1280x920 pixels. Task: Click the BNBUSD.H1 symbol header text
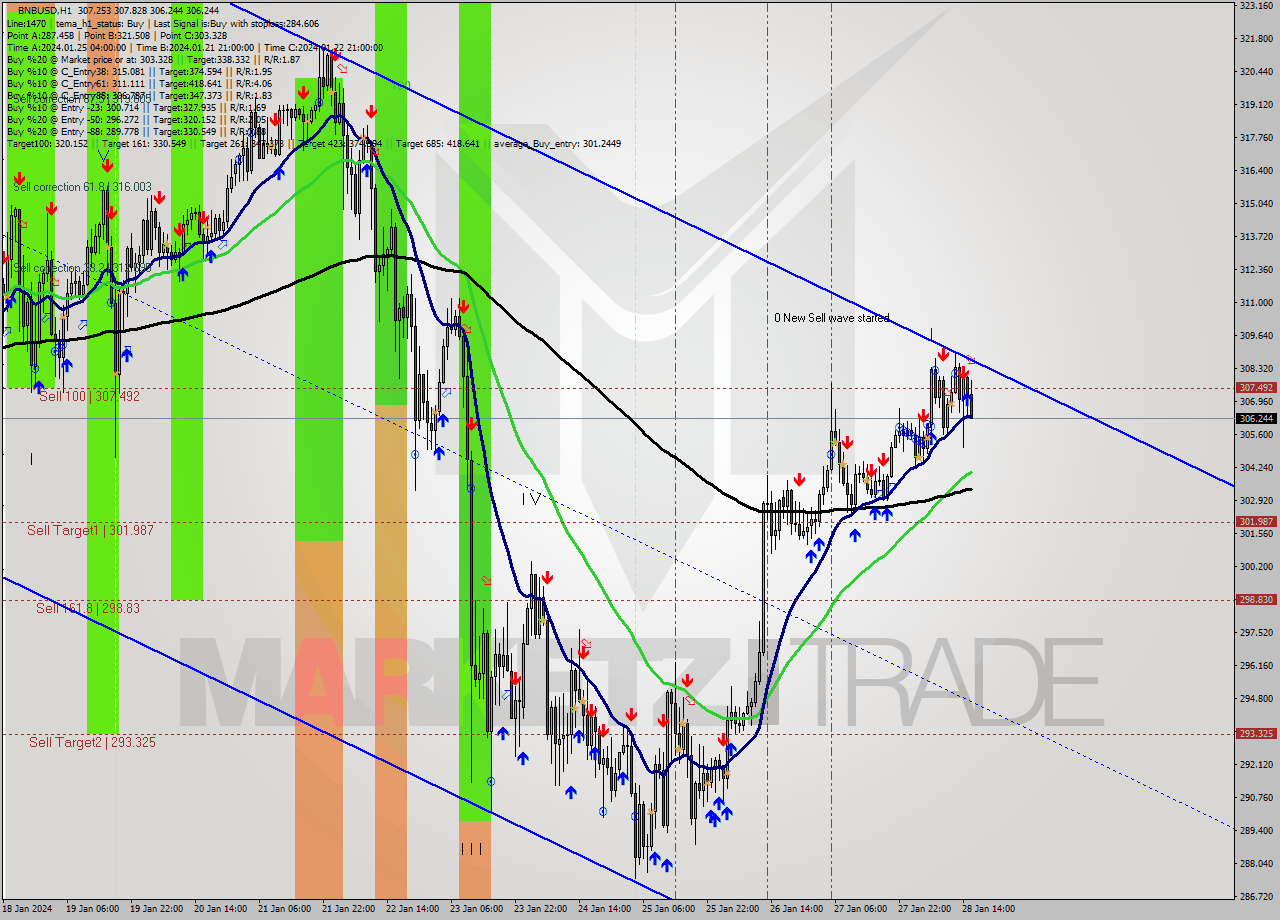45,10
